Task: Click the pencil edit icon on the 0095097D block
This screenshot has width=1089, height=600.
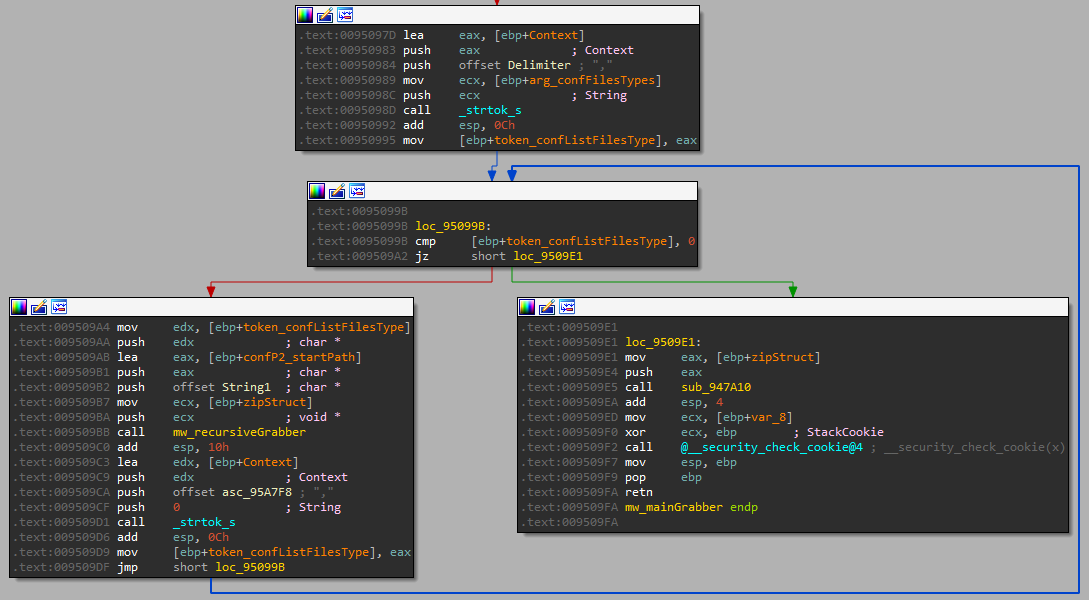Action: (x=324, y=15)
